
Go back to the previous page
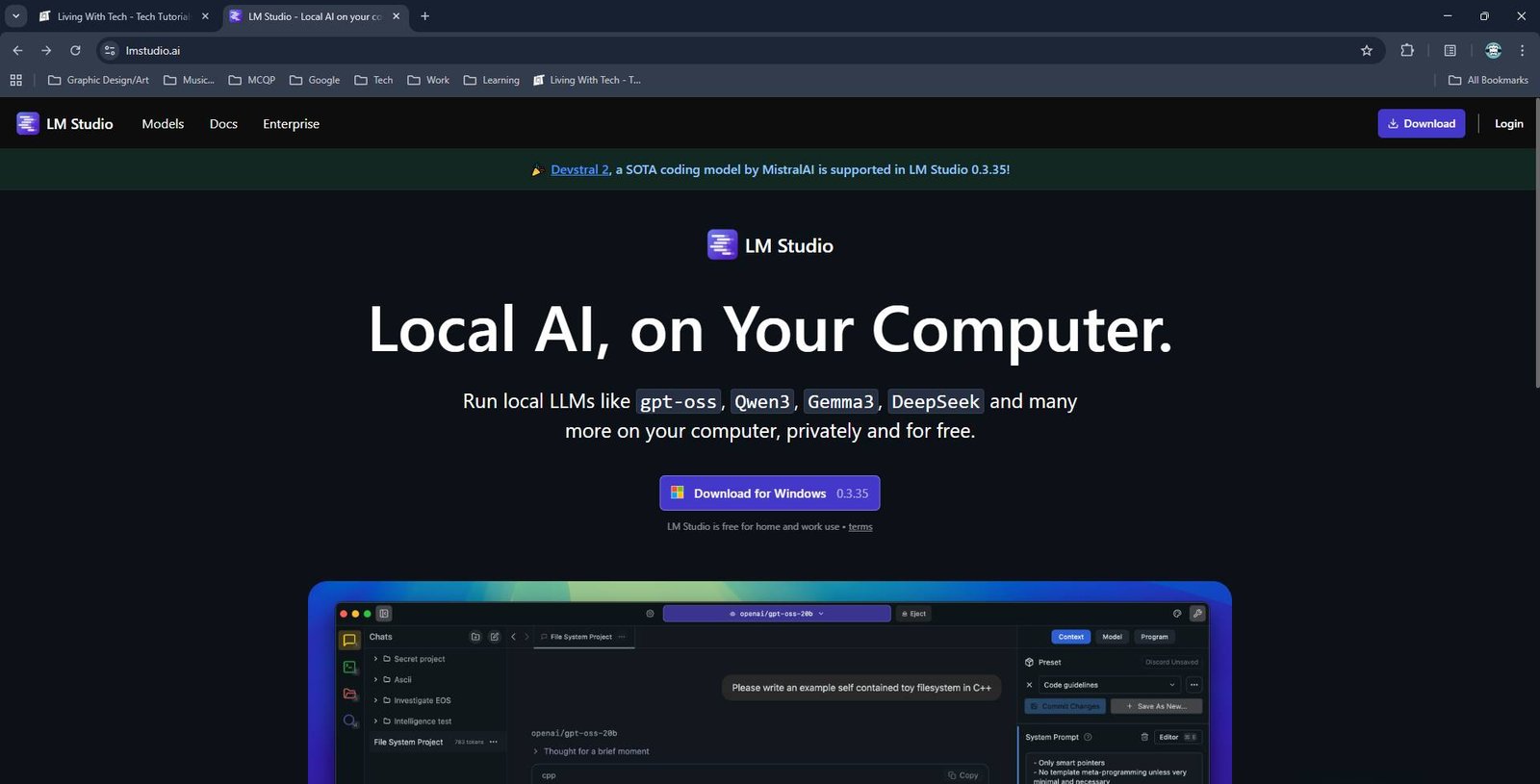point(17,50)
